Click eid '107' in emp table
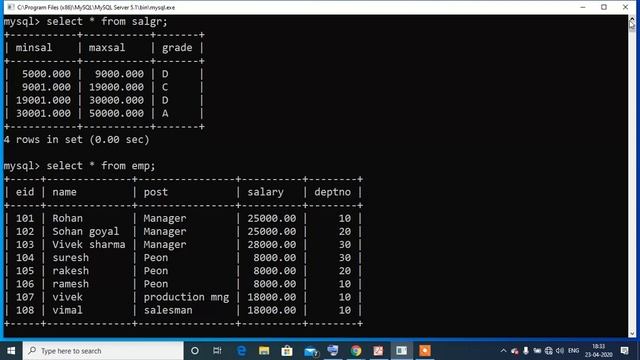Image resolution: width=640 pixels, height=360 pixels. pyautogui.click(x=25, y=297)
